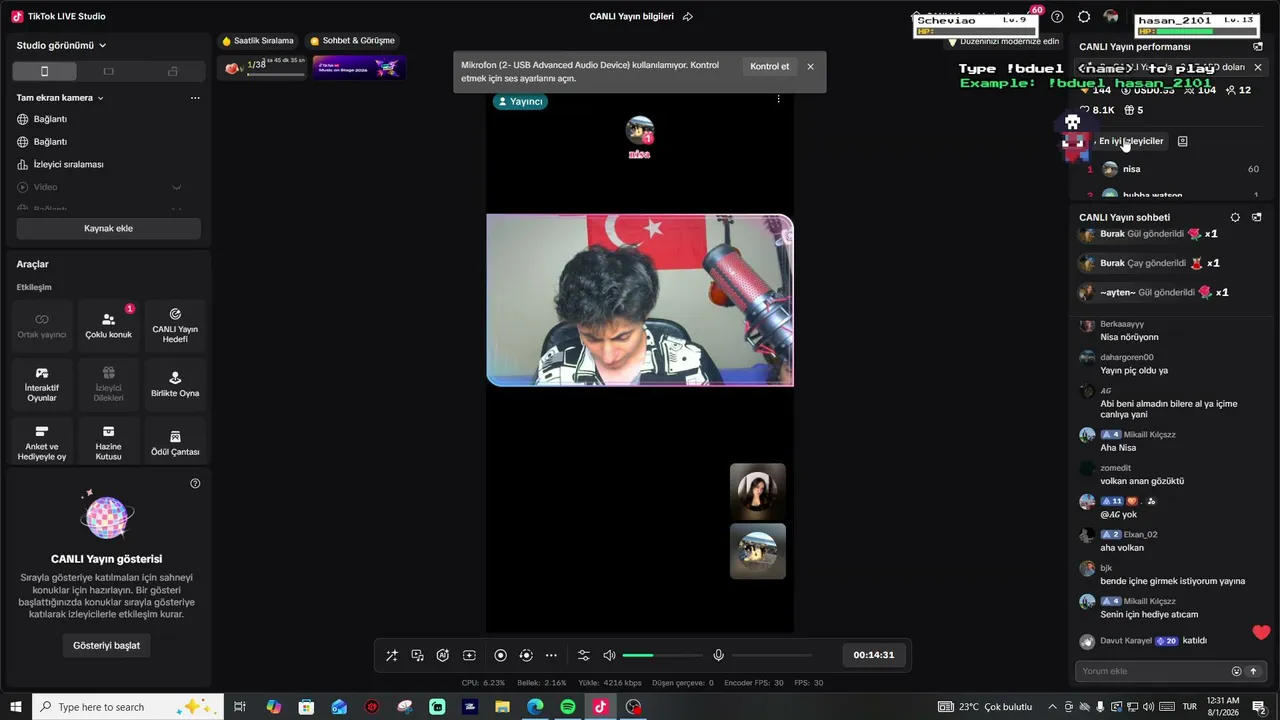
Task: Adjust the speaker volume slider
Action: click(x=662, y=655)
